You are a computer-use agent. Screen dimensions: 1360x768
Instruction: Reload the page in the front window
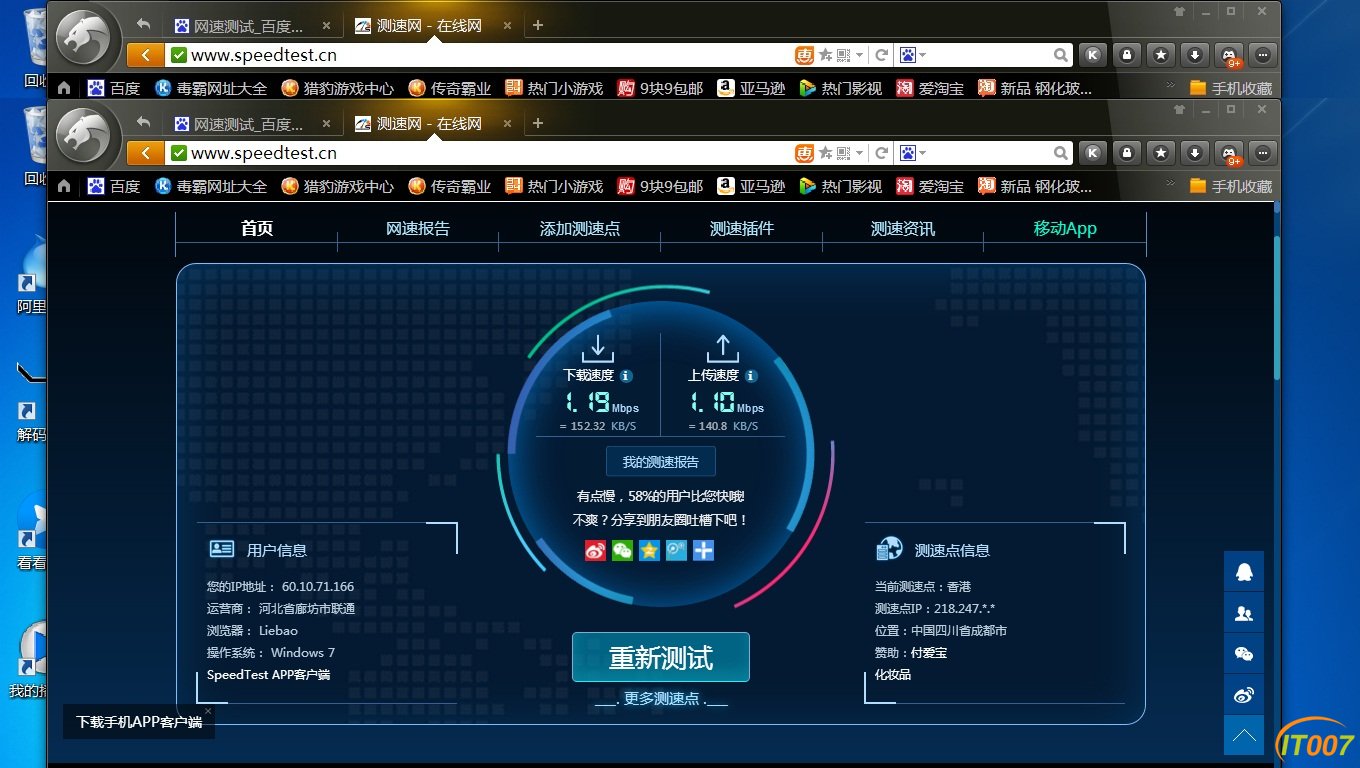tap(881, 153)
